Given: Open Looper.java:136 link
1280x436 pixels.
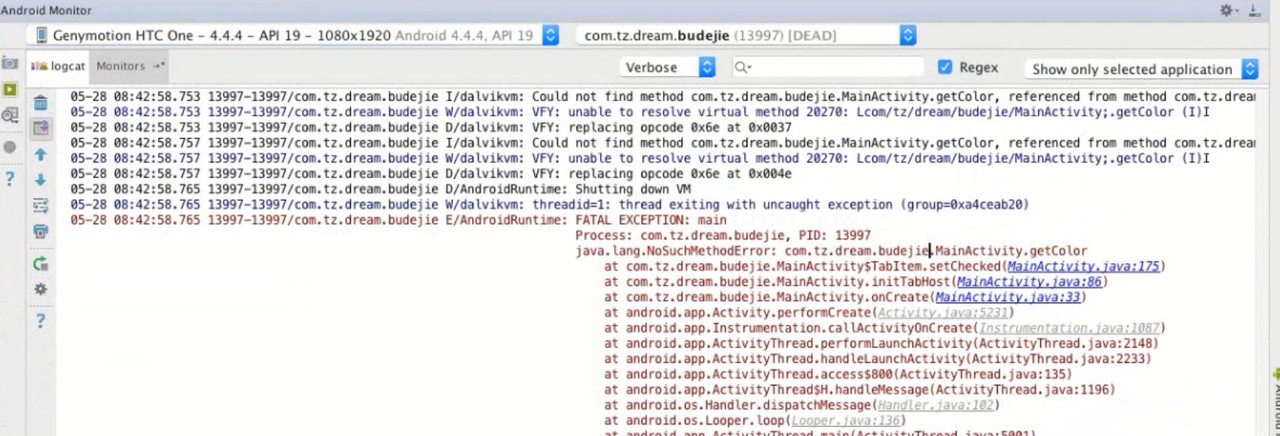Looking at the screenshot, I should tap(847, 421).
